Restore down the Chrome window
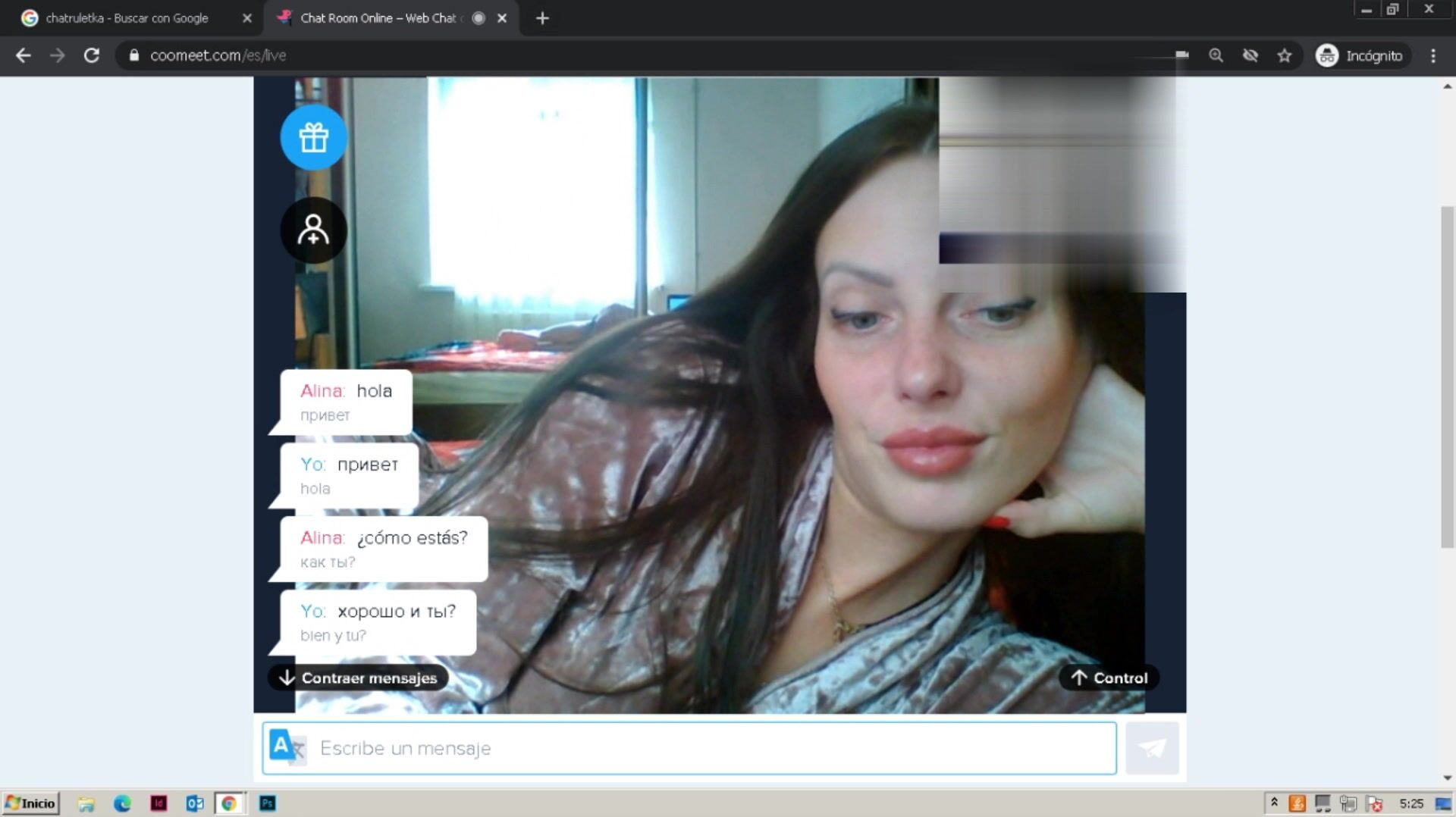1456x817 pixels. coord(1393,10)
